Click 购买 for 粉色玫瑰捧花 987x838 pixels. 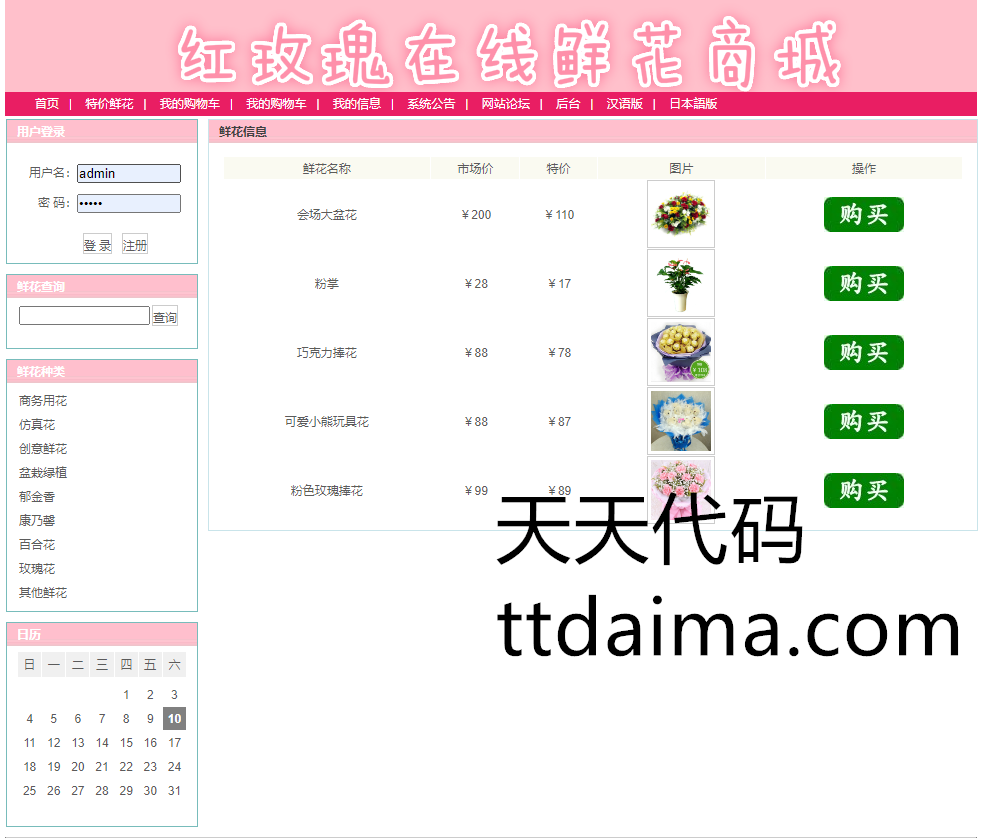point(863,491)
